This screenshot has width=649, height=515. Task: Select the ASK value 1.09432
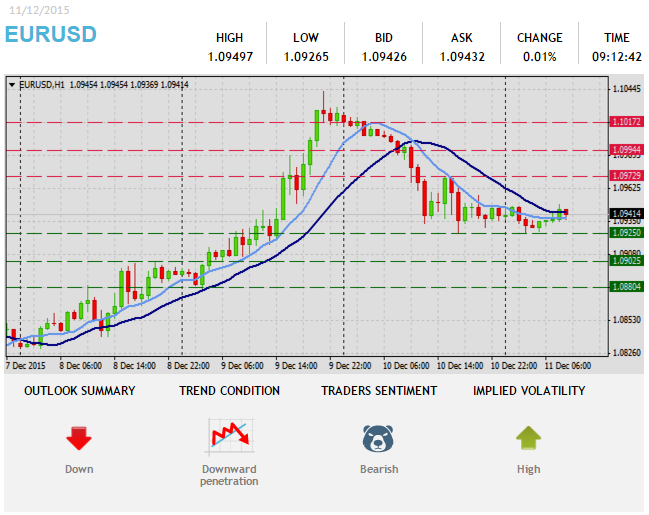(x=462, y=56)
